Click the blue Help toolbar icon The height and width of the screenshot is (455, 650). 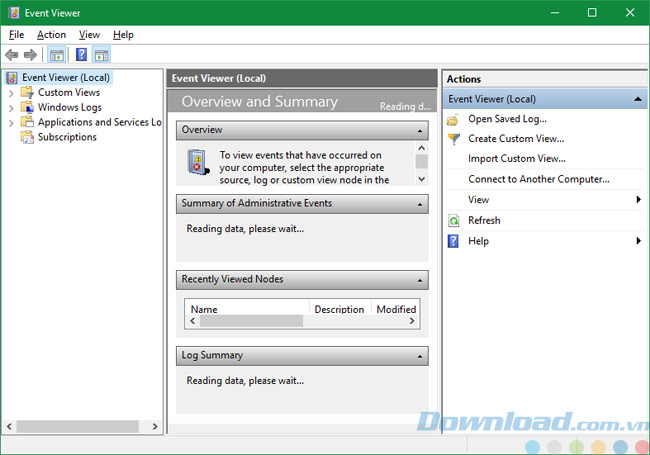click(81, 55)
